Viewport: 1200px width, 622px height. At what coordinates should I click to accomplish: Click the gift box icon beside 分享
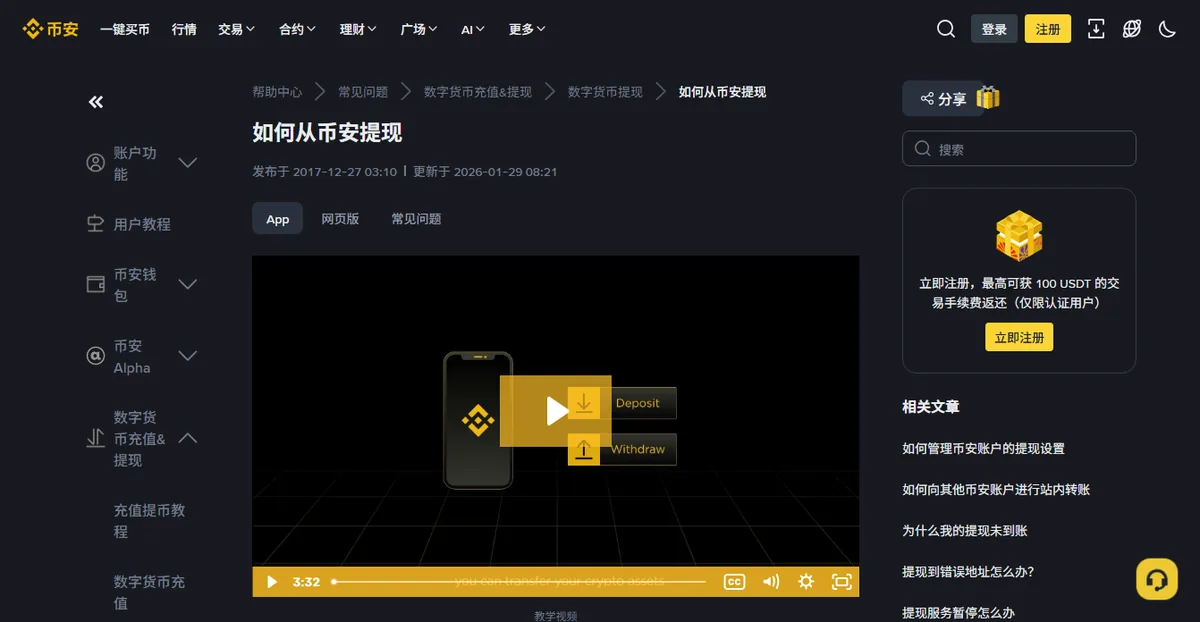[x=988, y=97]
